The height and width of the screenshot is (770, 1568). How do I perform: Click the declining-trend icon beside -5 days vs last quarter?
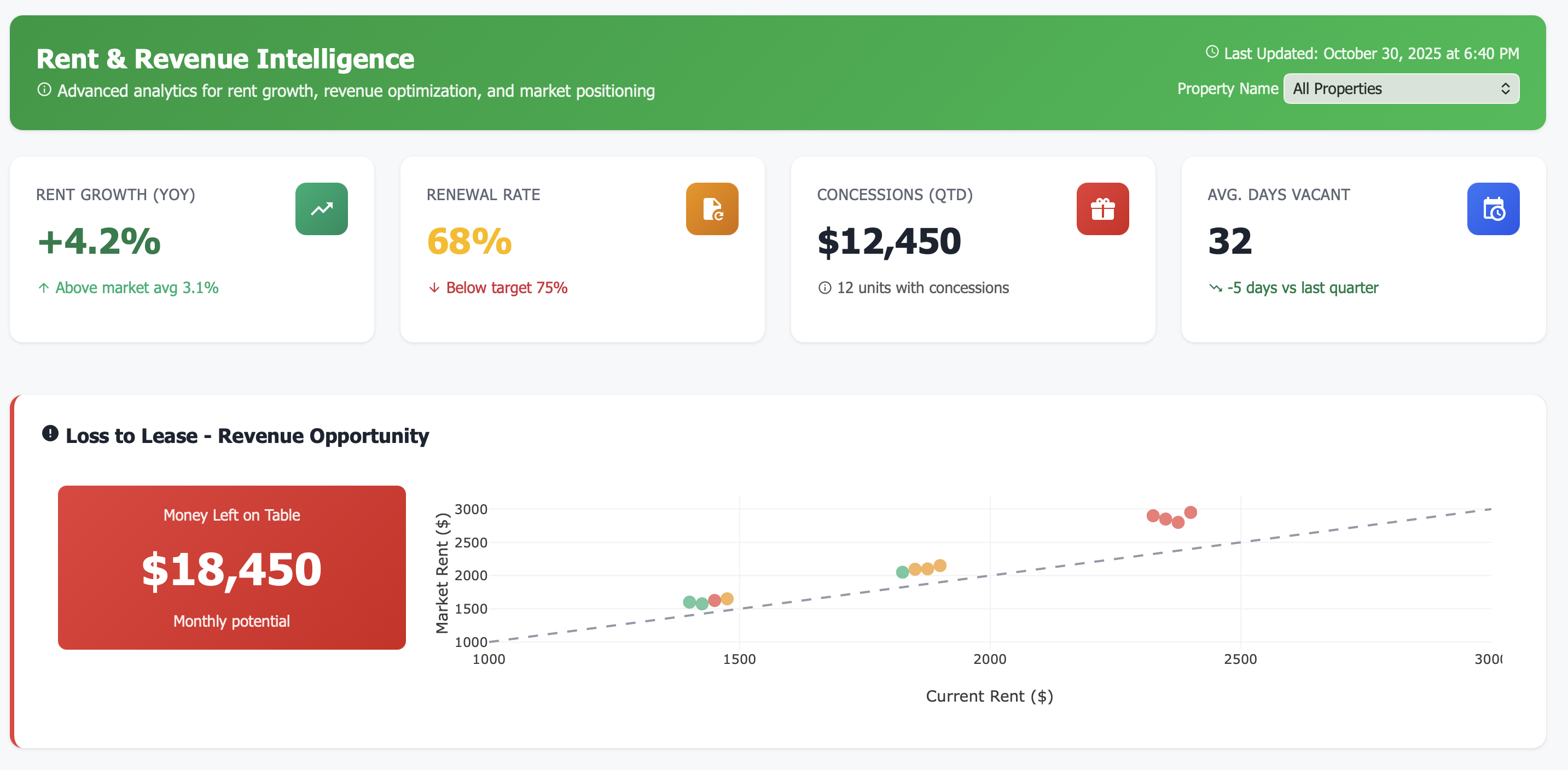coord(1215,288)
